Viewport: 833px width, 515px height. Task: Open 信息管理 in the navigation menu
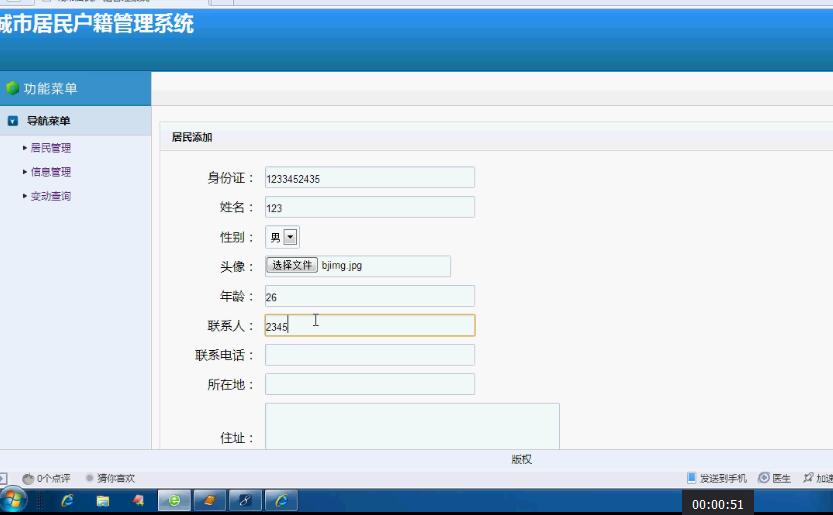50,172
